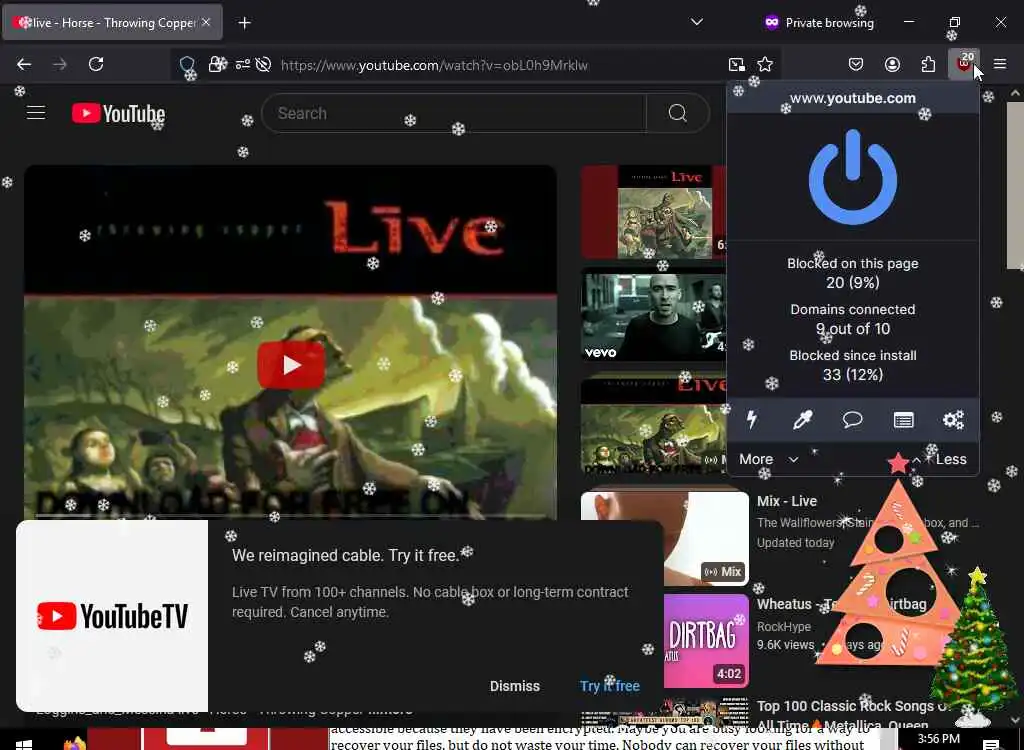Click the Domains connected 9 out of 10 stat
This screenshot has height=750, width=1024.
point(852,319)
